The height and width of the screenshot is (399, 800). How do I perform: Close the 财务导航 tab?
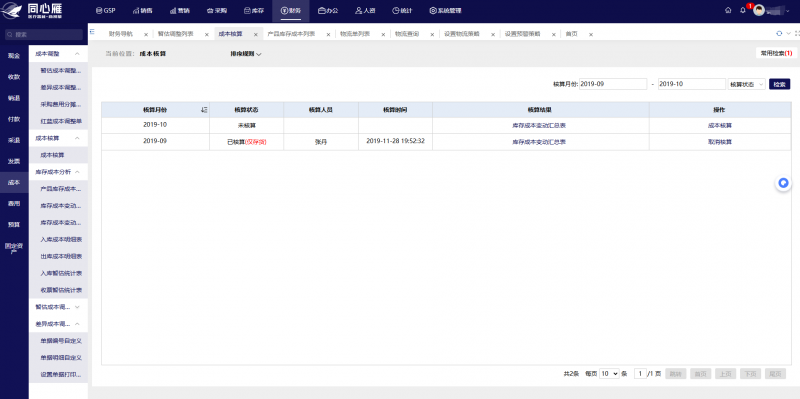click(146, 35)
